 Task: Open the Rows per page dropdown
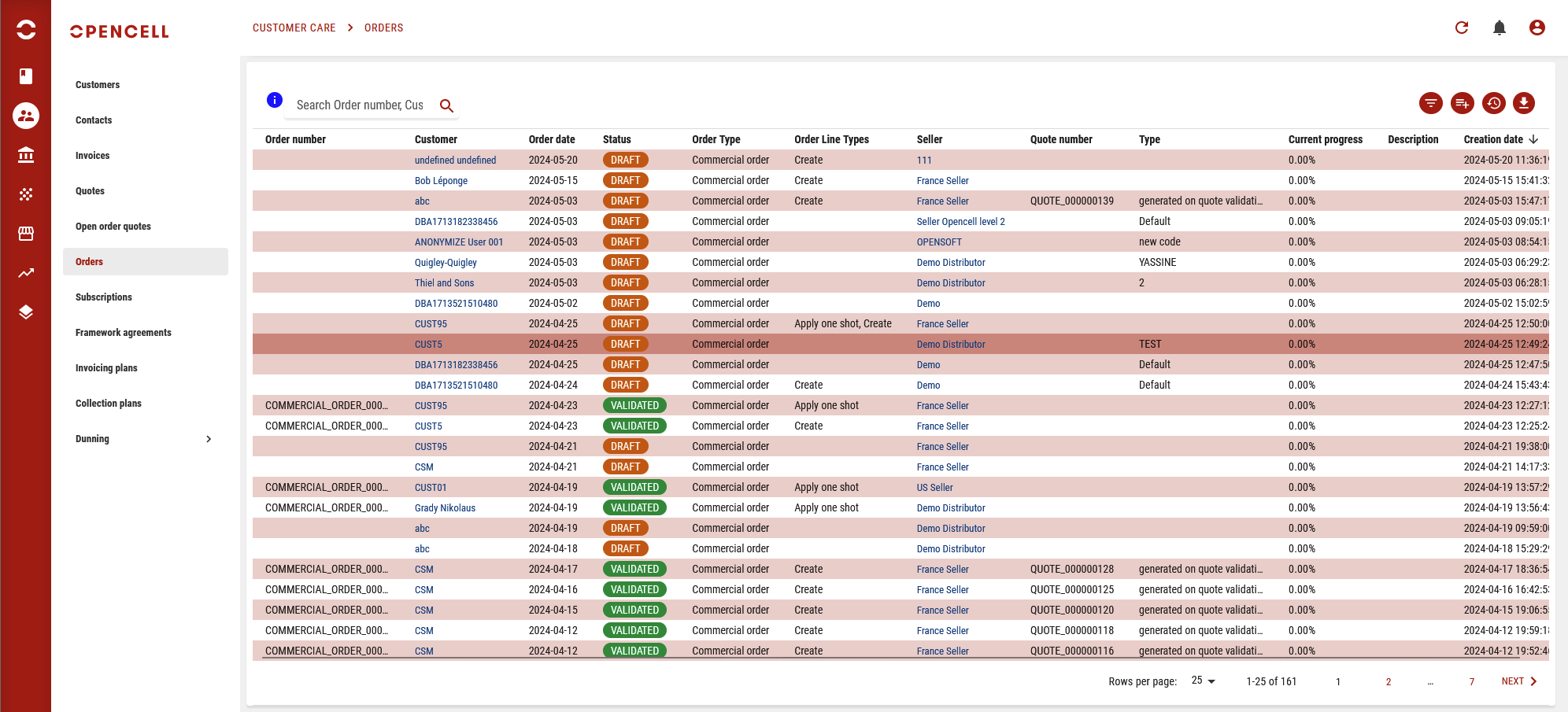coord(1203,681)
